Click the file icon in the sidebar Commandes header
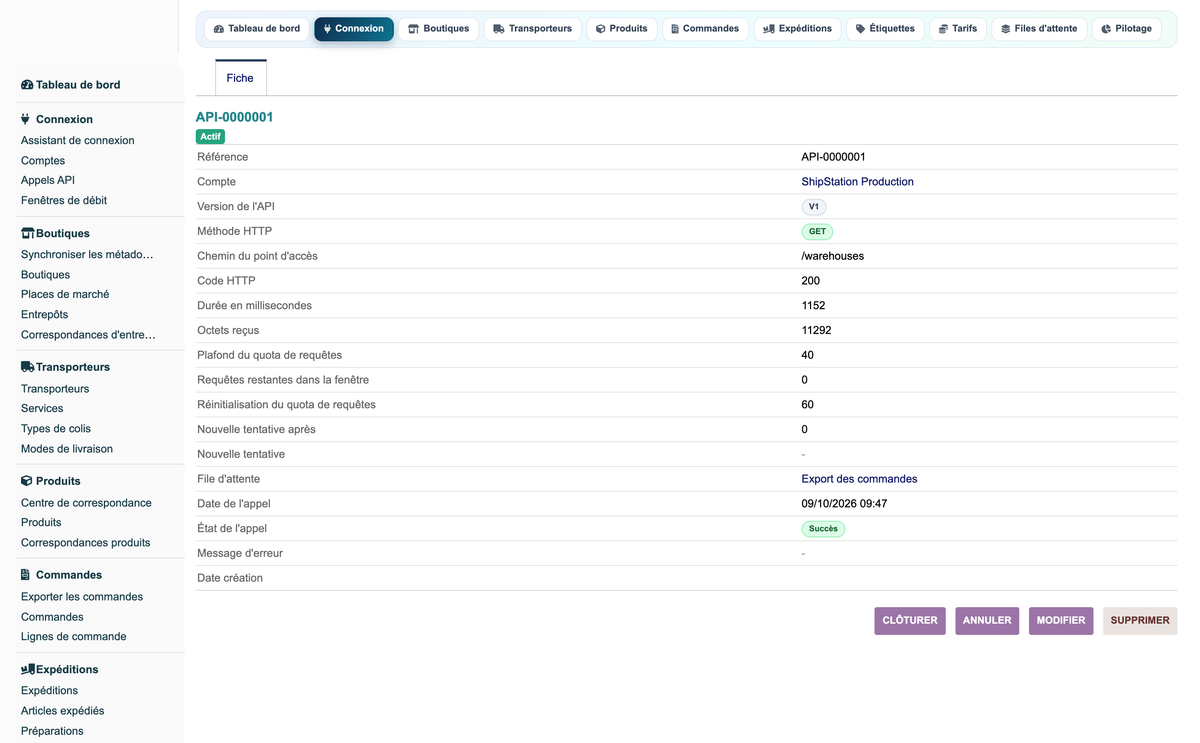The height and width of the screenshot is (743, 1200). [x=26, y=575]
